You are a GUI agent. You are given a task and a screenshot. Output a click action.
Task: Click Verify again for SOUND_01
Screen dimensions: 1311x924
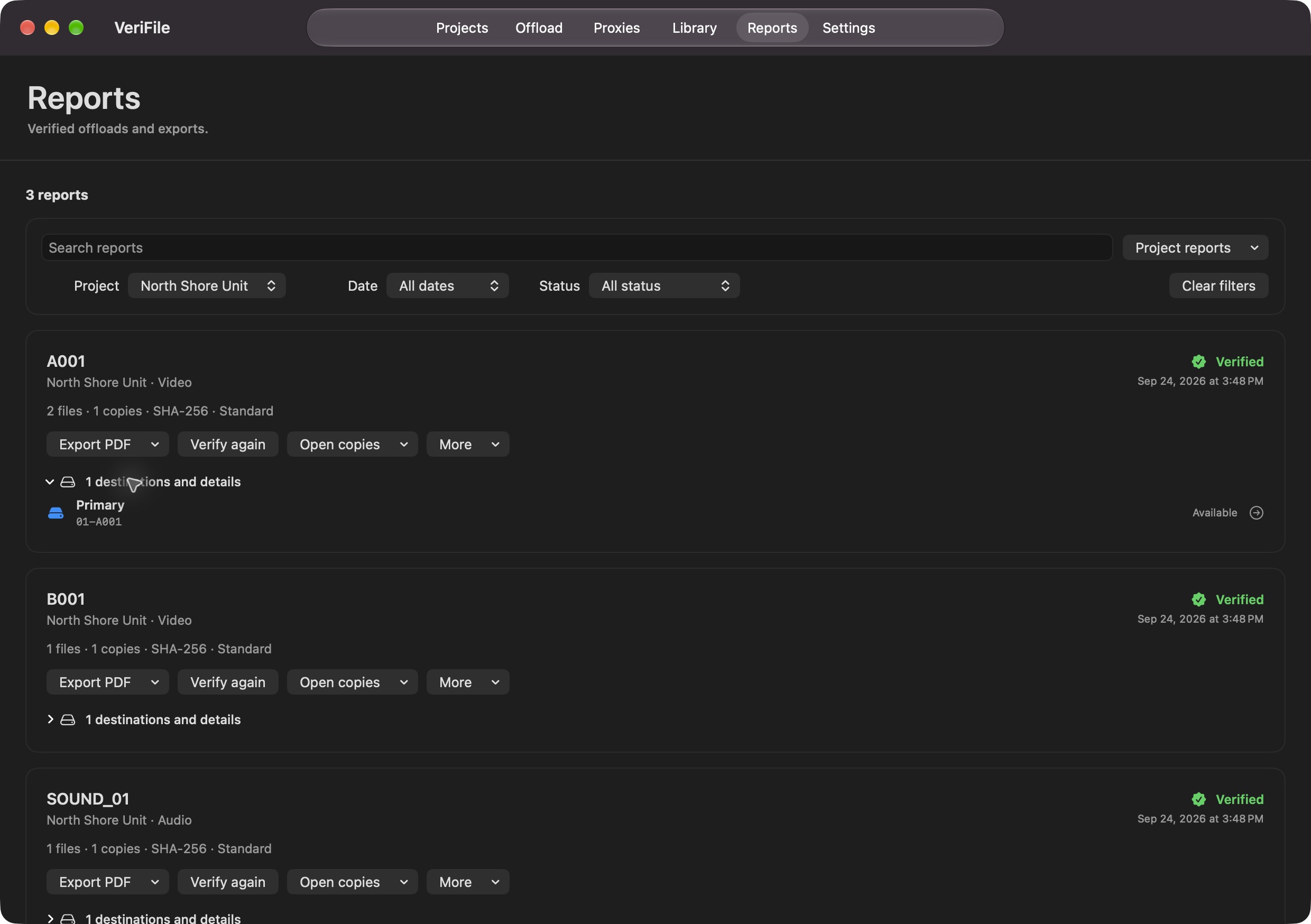pyautogui.click(x=228, y=882)
